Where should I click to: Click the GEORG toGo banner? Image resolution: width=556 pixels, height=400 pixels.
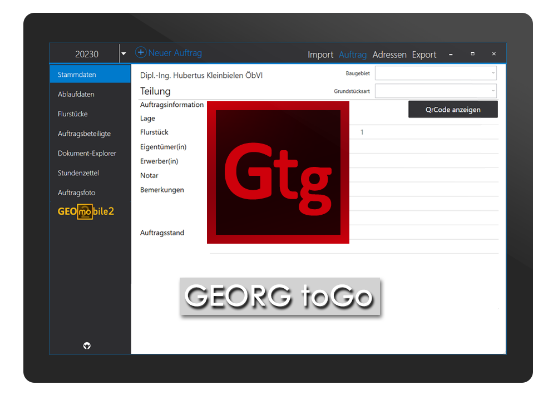[x=280, y=297]
